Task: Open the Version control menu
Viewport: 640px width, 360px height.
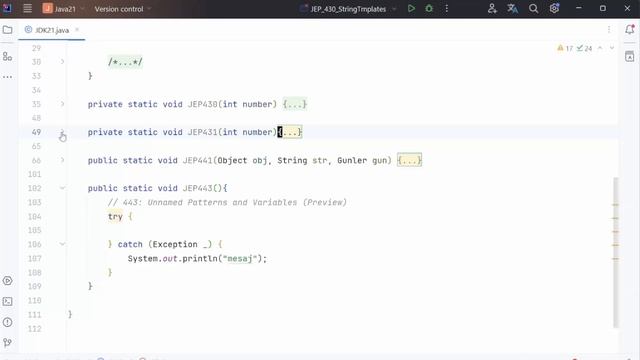Action: point(122,9)
